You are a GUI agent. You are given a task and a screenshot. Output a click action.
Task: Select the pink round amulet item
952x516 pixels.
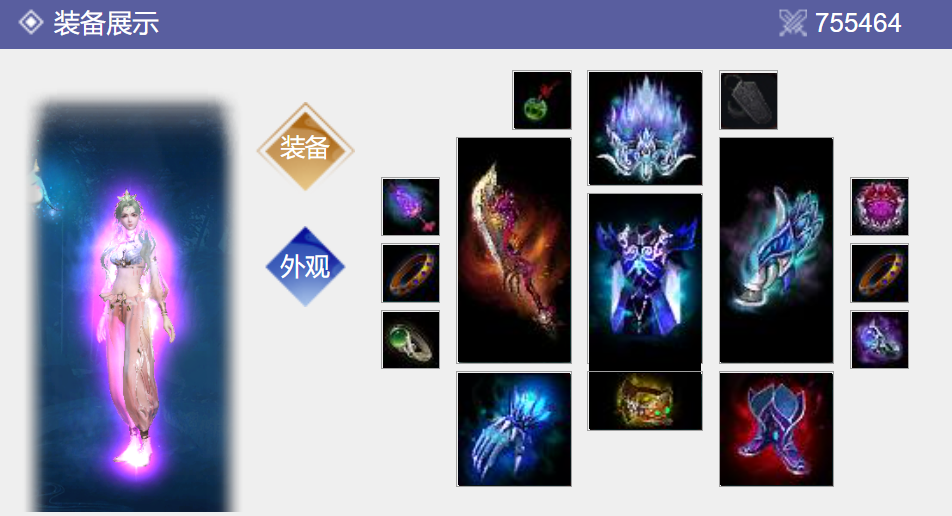click(880, 206)
